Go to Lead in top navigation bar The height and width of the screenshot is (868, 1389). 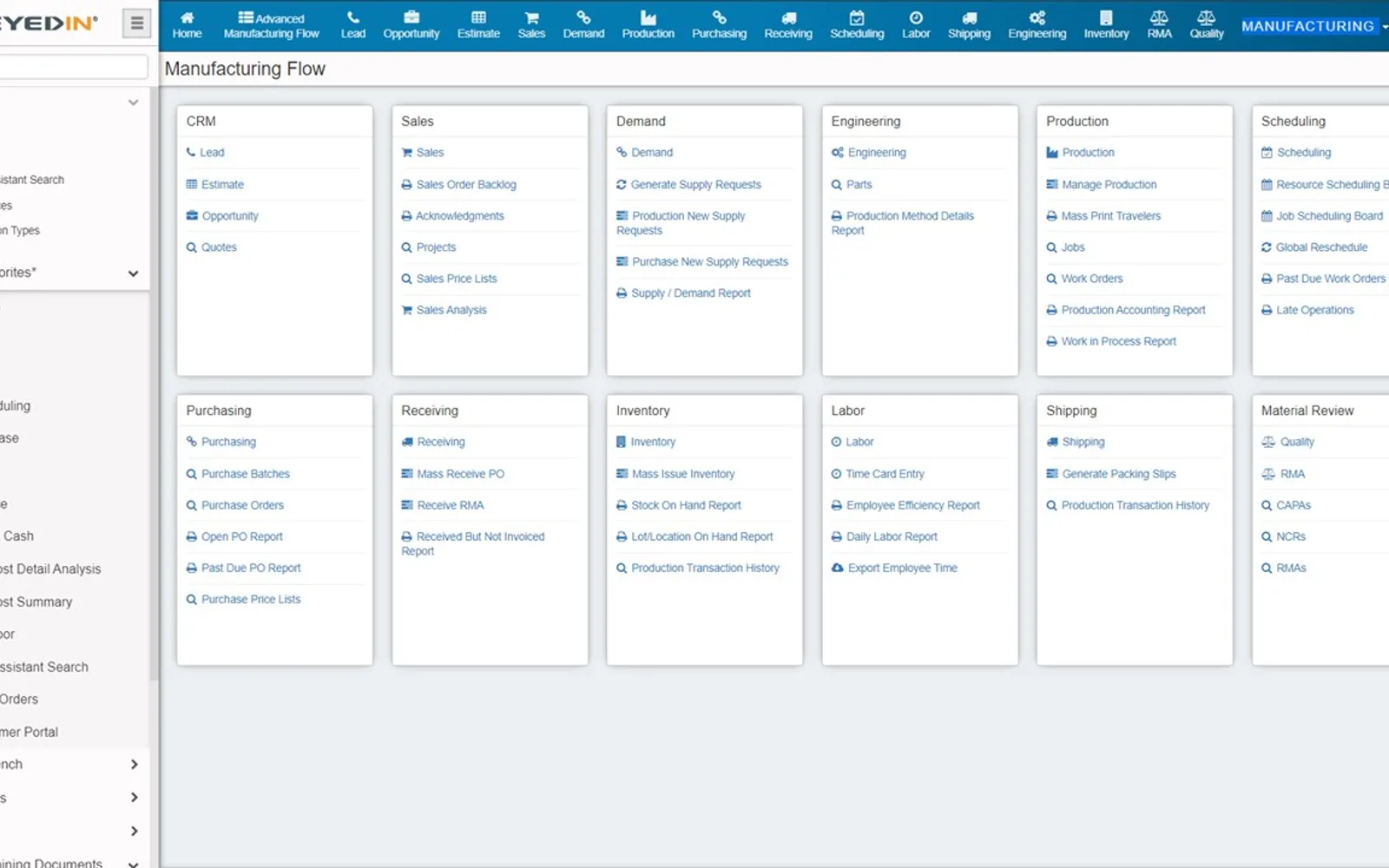coord(352,25)
